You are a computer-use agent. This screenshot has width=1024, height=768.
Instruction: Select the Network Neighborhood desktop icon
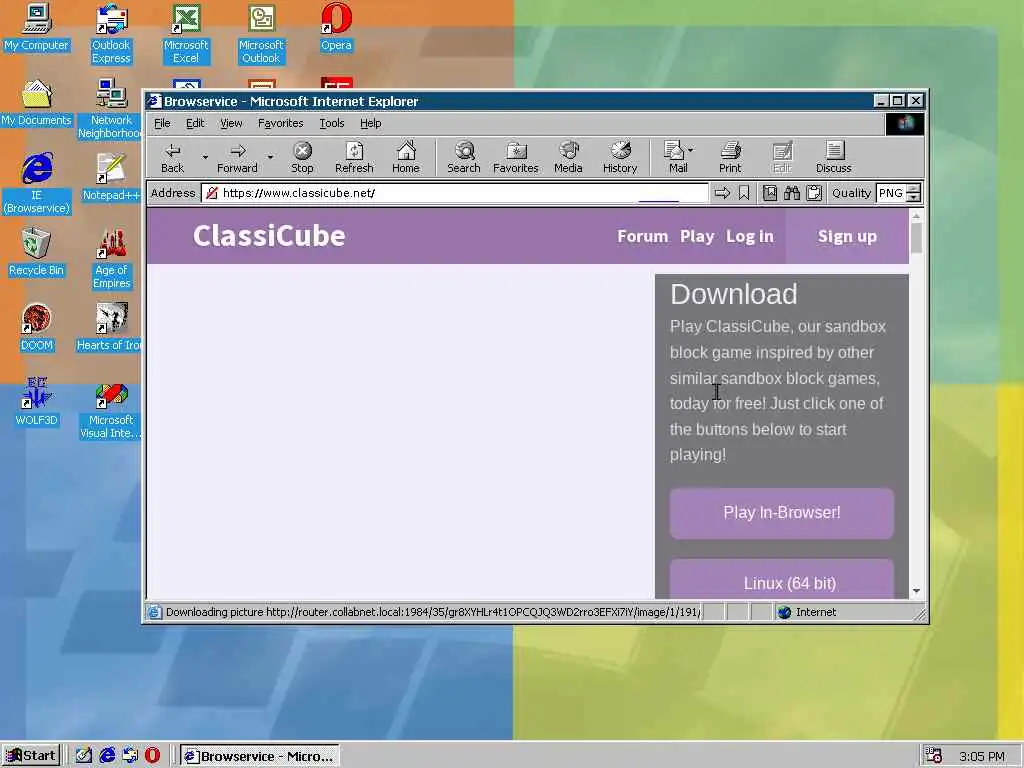pos(111,109)
